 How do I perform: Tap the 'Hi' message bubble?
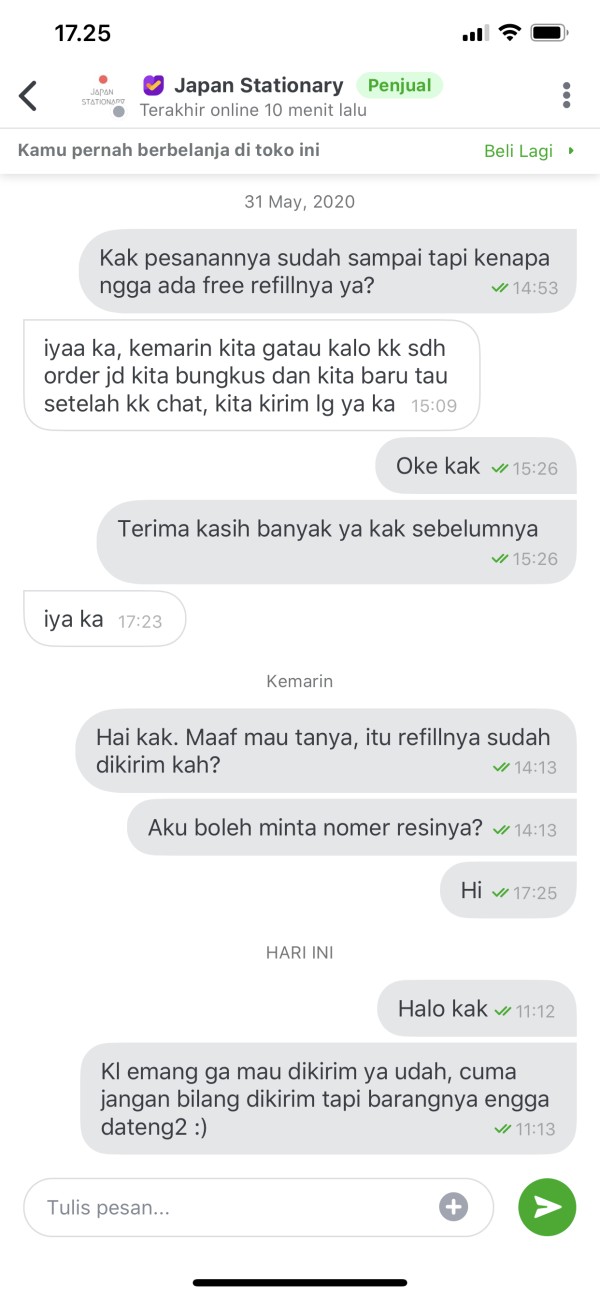(508, 890)
